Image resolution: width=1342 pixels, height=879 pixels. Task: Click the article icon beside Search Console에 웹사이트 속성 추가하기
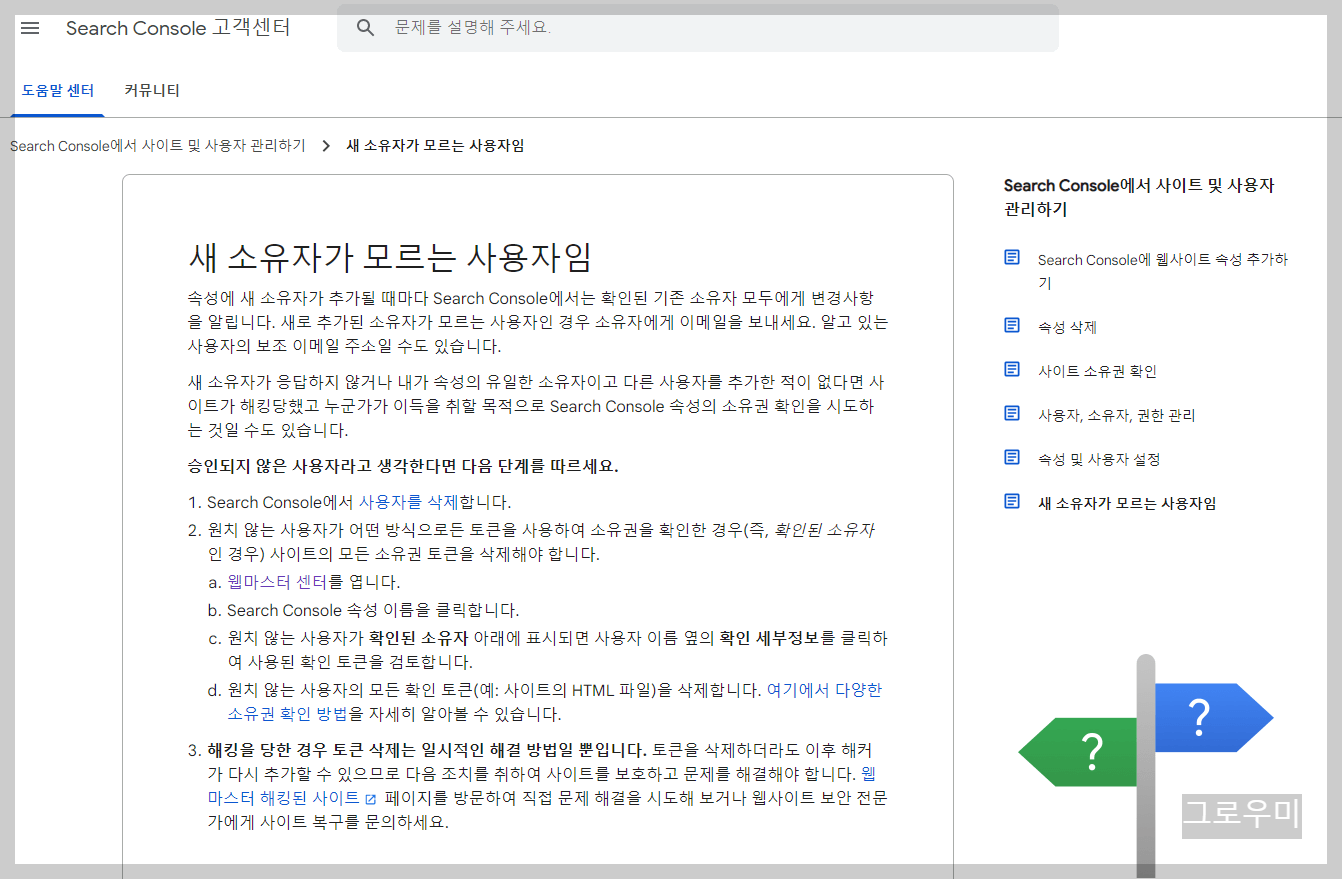pyautogui.click(x=1012, y=258)
